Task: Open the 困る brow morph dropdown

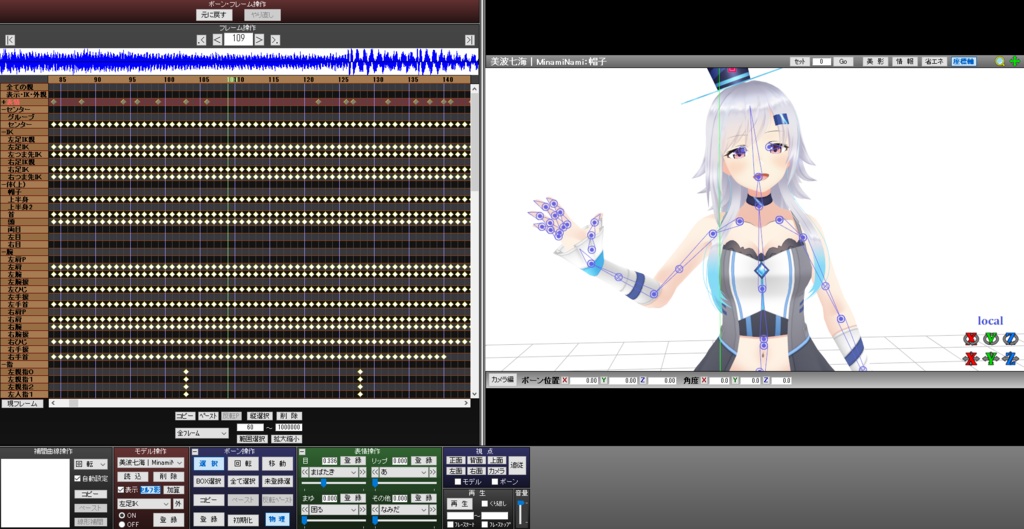Action: tap(334, 509)
